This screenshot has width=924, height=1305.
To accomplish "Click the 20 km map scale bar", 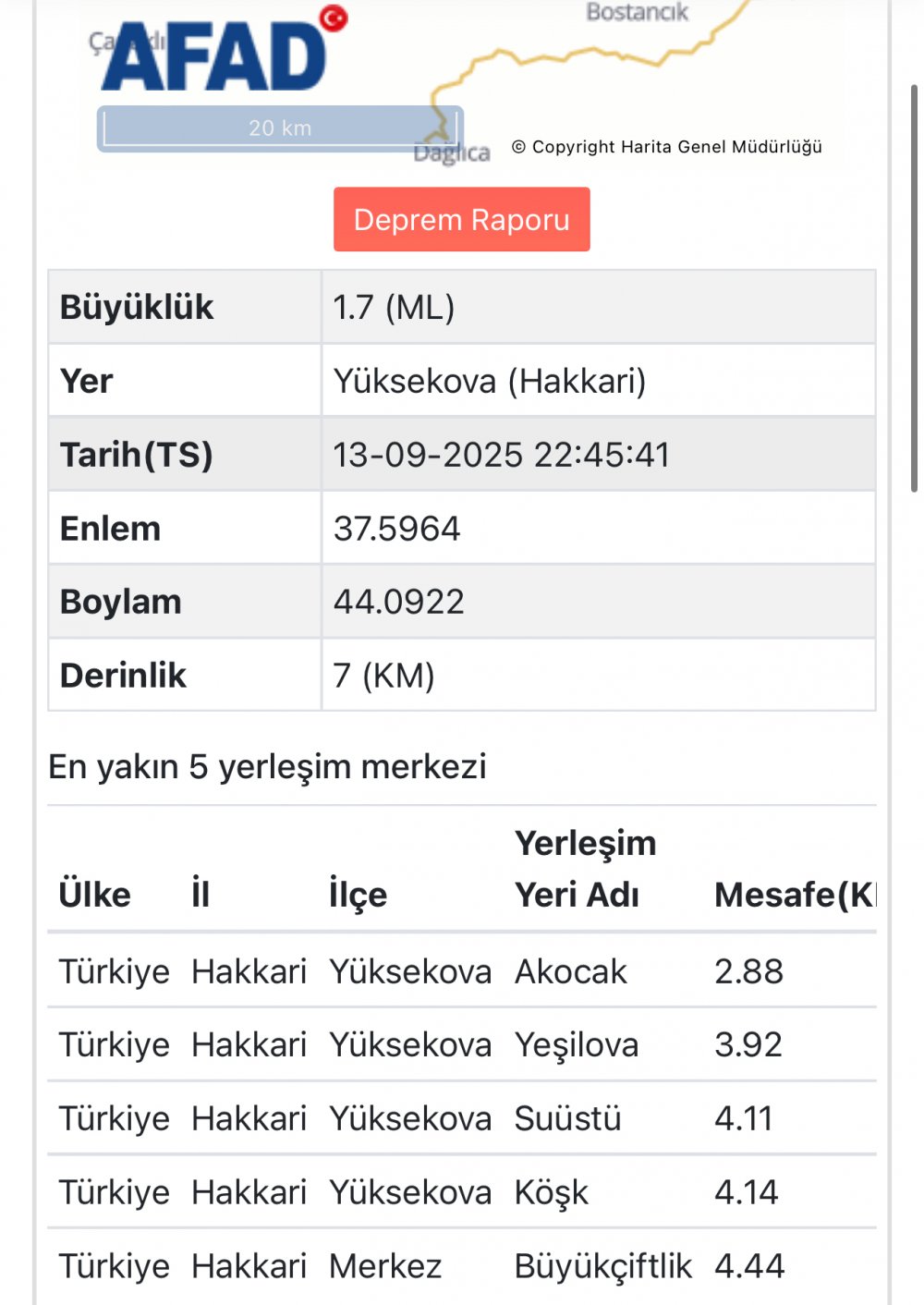I will click(280, 128).
